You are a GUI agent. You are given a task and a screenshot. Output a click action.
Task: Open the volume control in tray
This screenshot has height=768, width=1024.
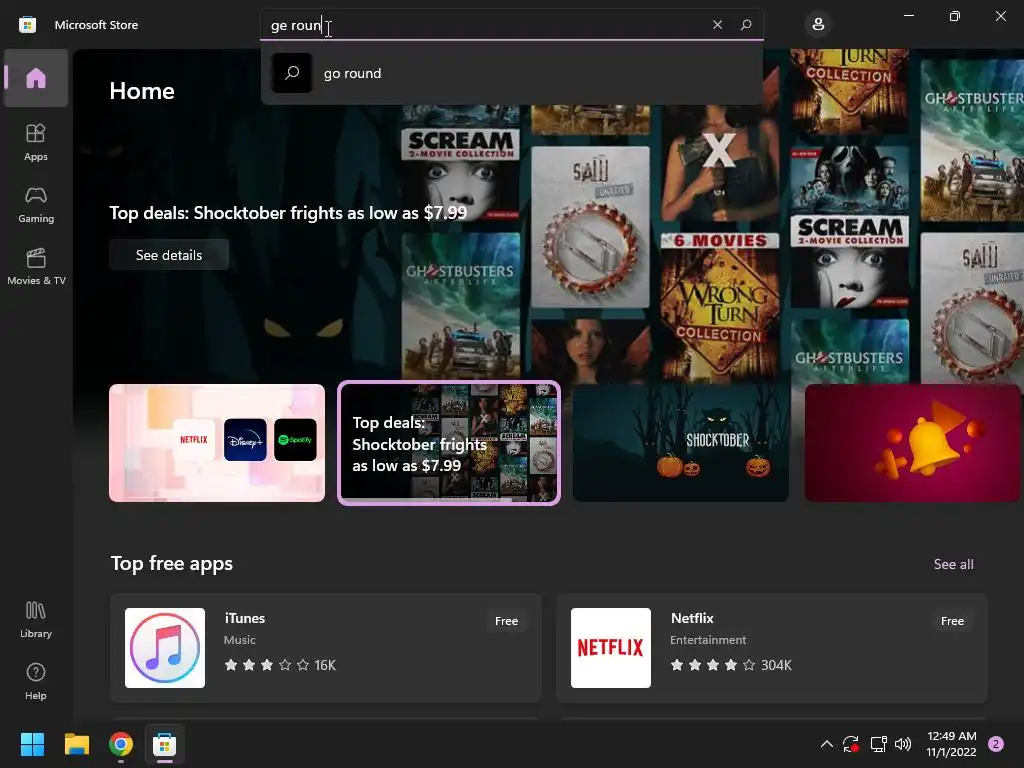tap(903, 744)
